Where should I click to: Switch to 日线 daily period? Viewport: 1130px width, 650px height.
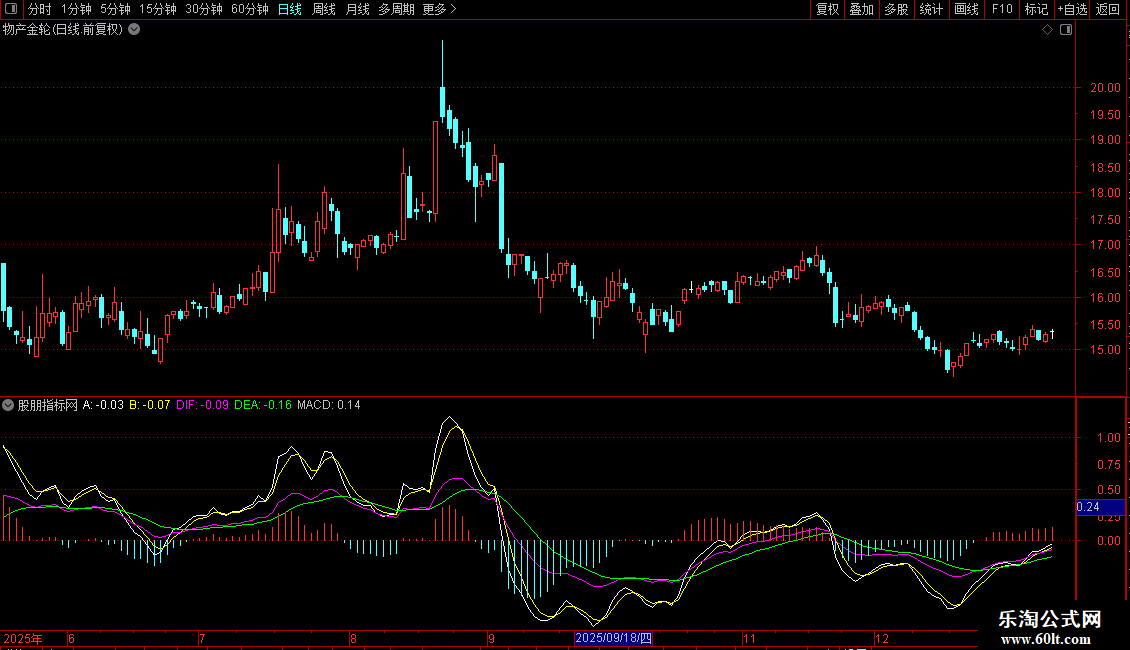[x=289, y=10]
